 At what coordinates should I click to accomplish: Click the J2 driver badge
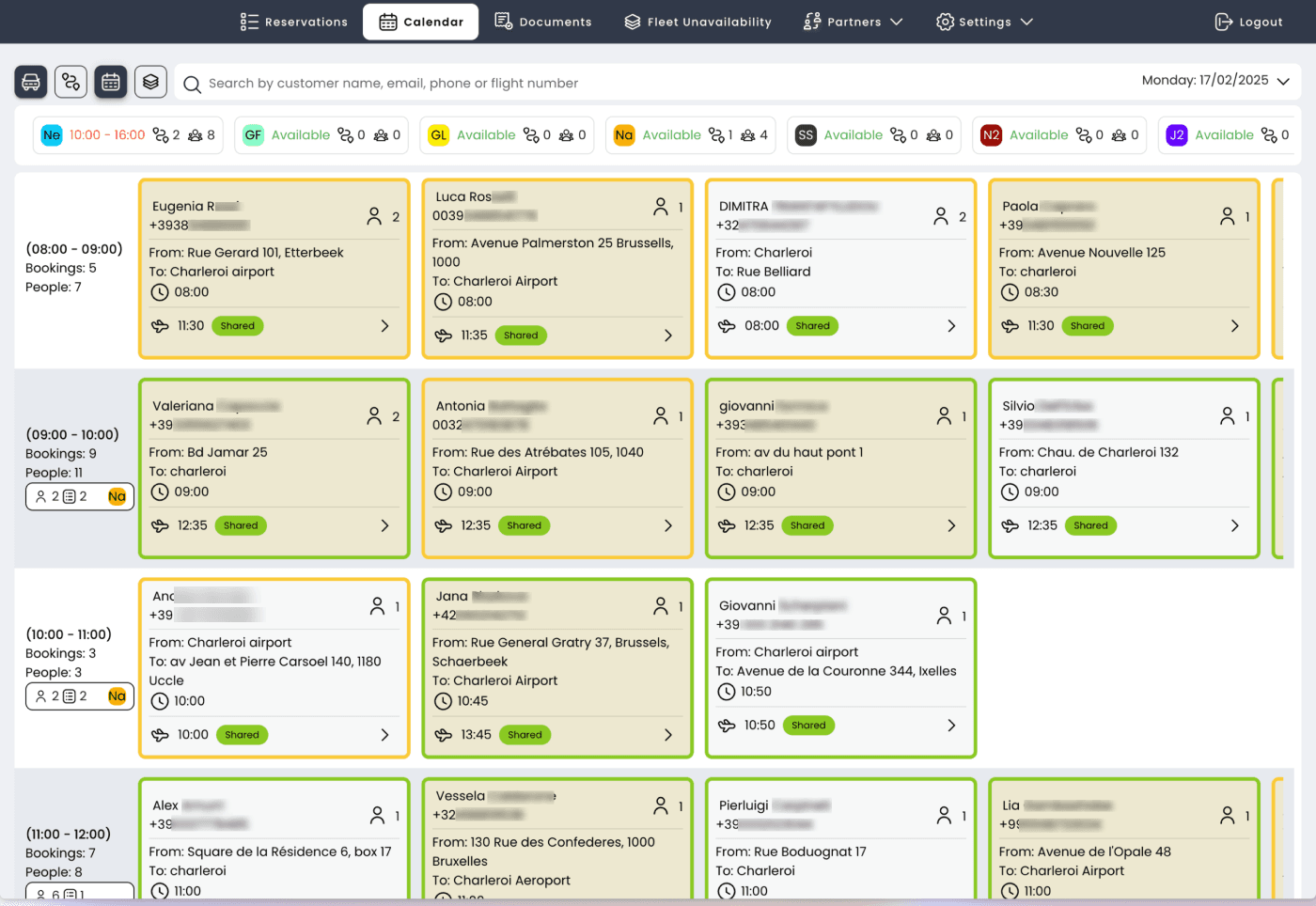point(1177,135)
